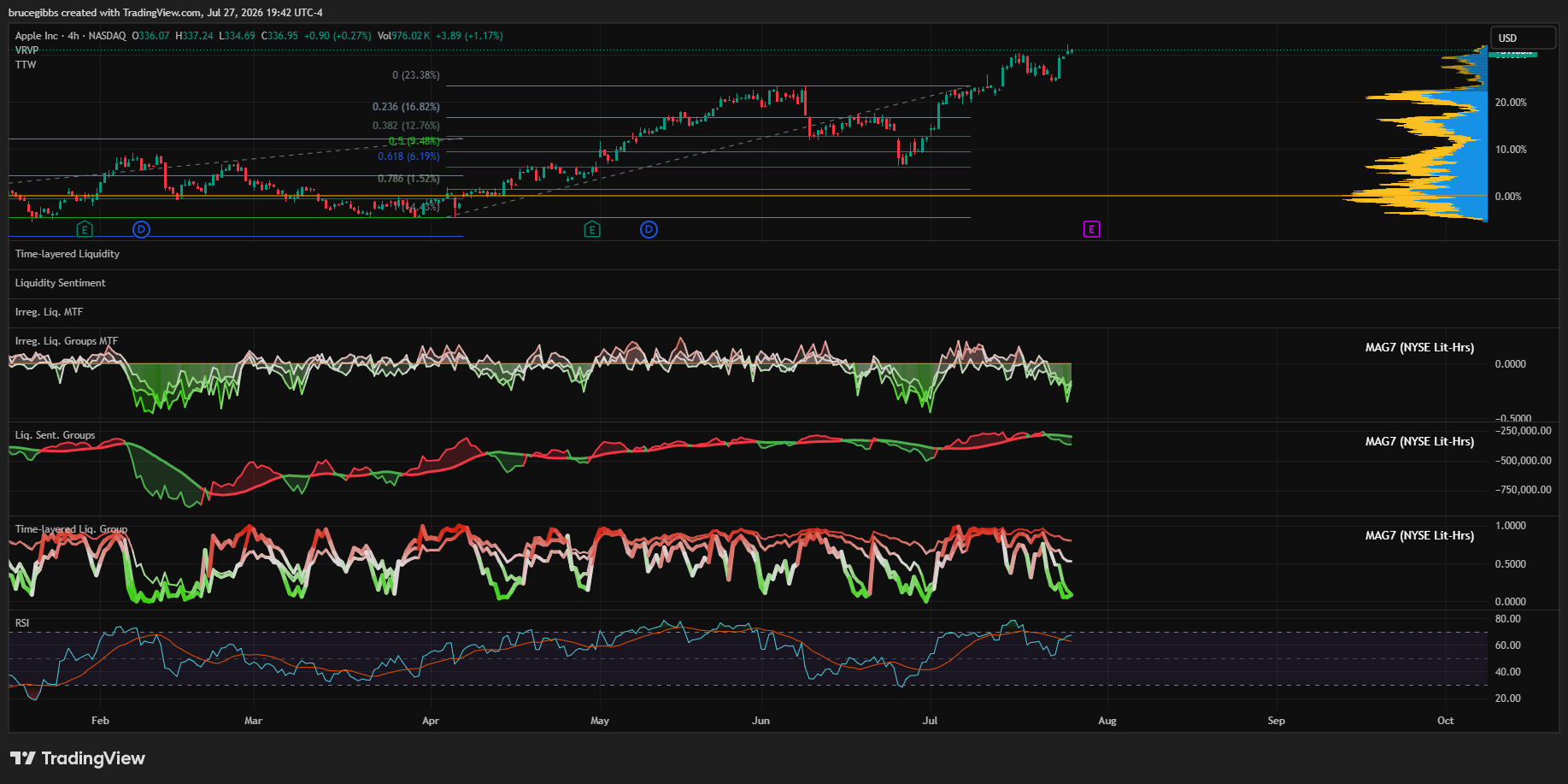Viewport: 1568px width, 784px height.
Task: Click the -750,000.00 scale label
Action: pyautogui.click(x=1524, y=490)
